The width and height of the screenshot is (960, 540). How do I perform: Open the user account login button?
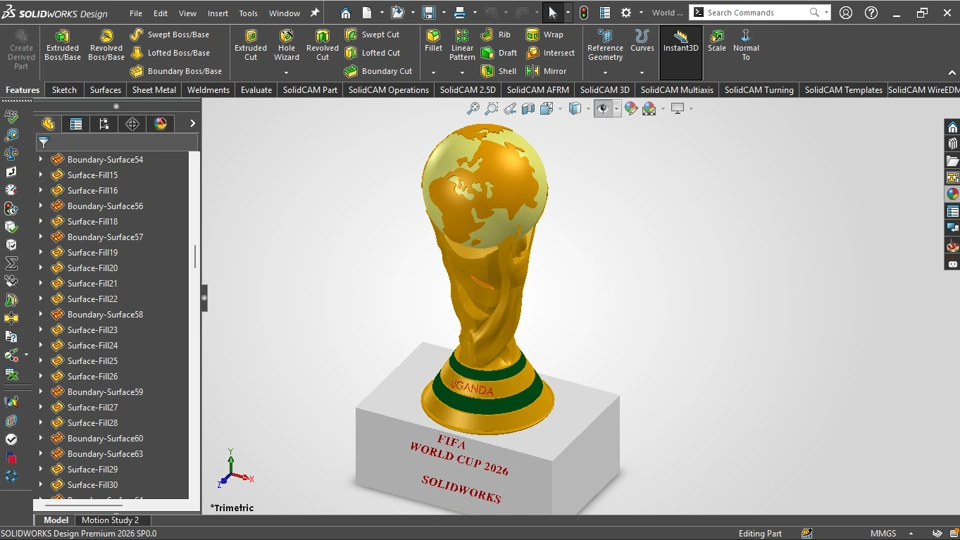[846, 13]
